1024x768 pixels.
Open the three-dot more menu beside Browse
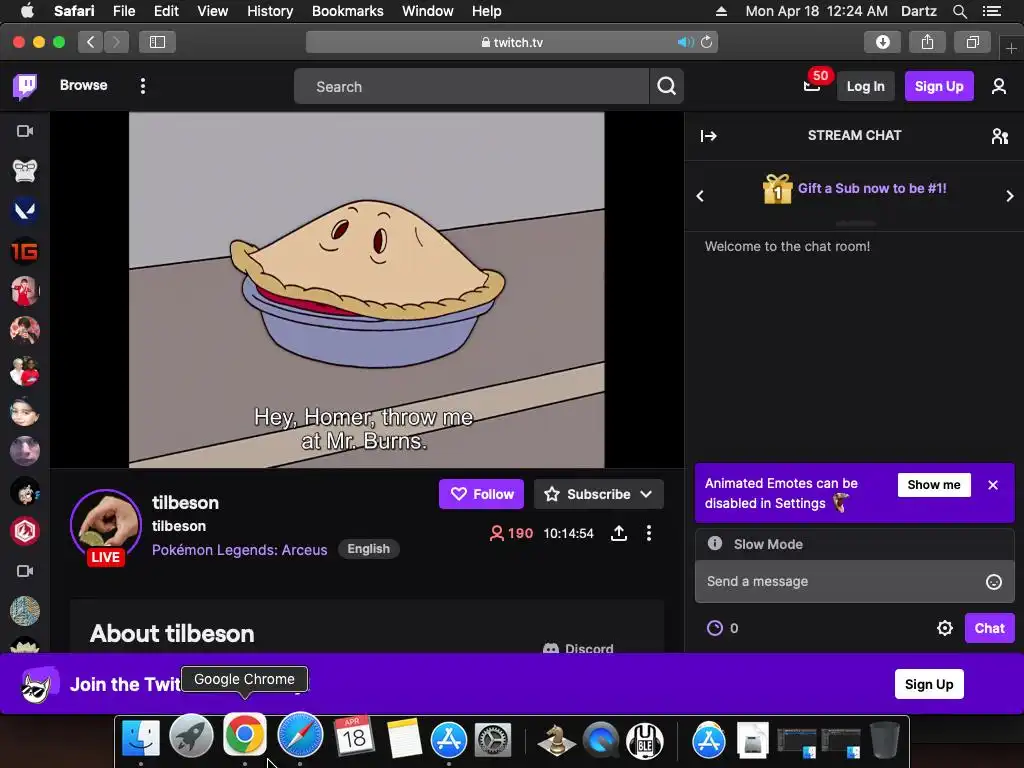pos(143,86)
